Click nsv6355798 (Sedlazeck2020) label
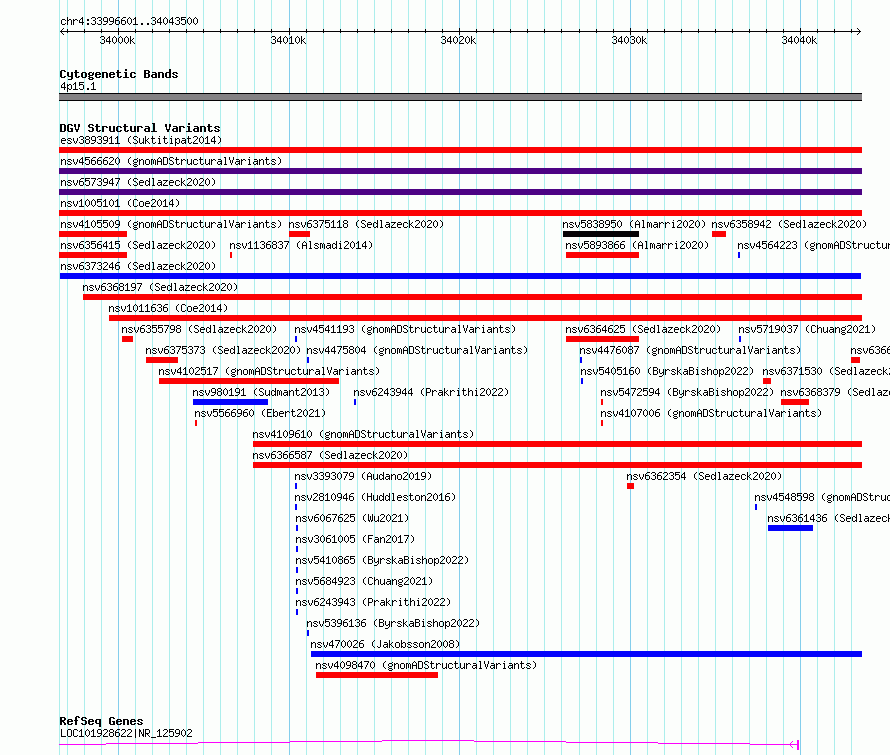Viewport: 890px width, 755px height. pyautogui.click(x=199, y=329)
